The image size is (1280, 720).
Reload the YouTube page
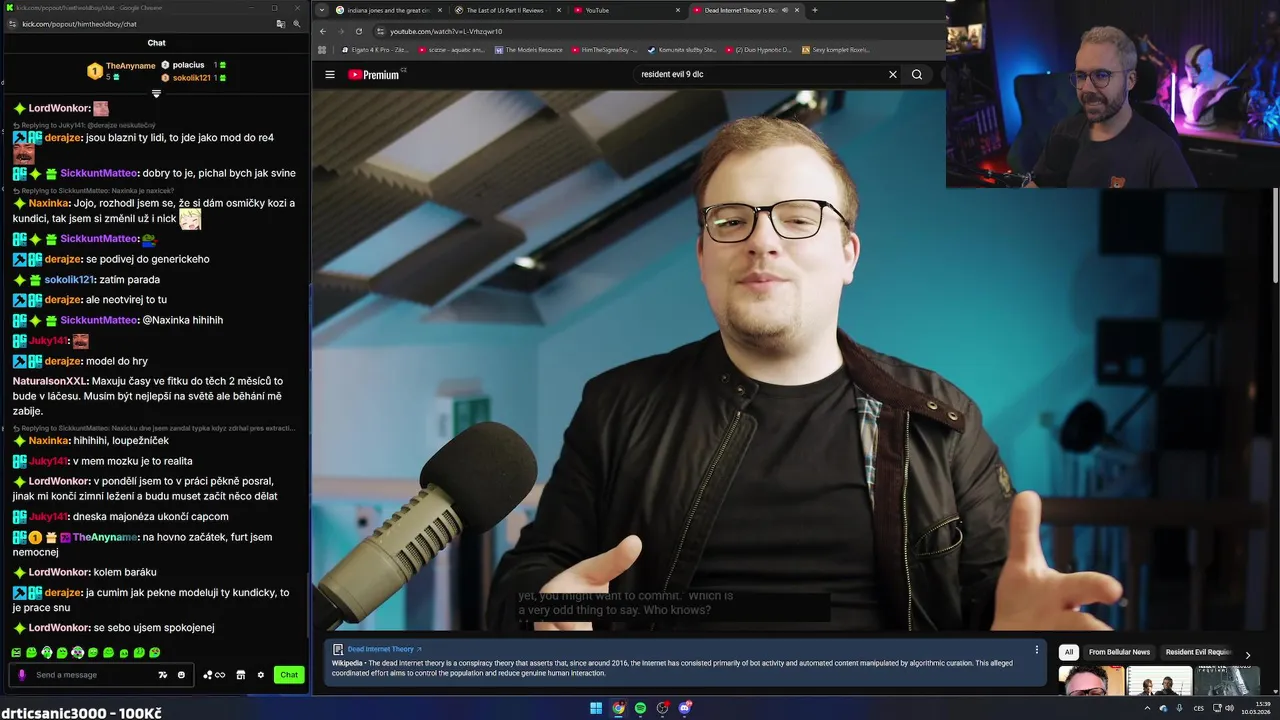coord(359,31)
